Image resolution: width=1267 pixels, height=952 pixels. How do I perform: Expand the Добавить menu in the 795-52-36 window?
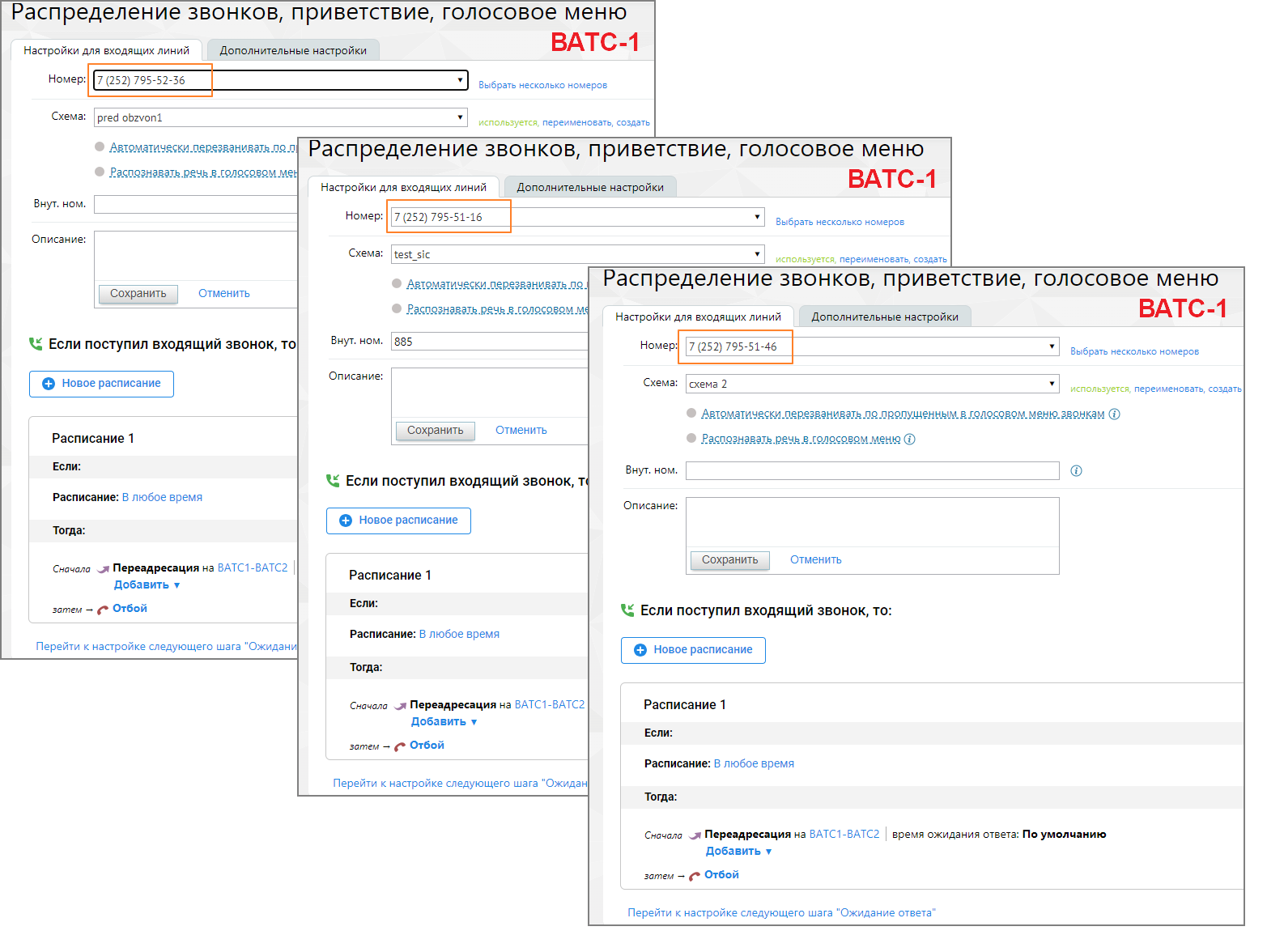coord(147,585)
